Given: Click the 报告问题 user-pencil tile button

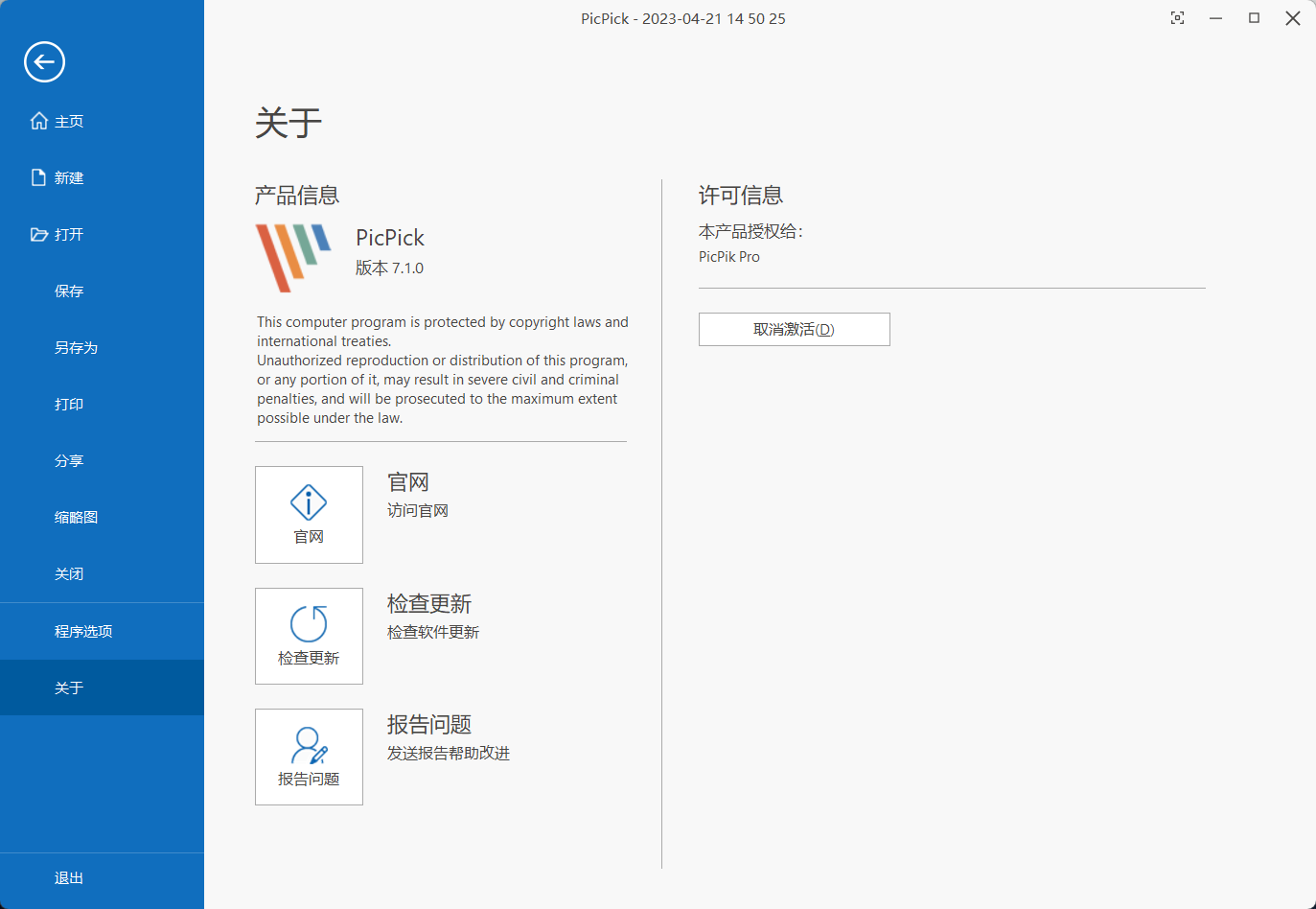Looking at the screenshot, I should (309, 757).
